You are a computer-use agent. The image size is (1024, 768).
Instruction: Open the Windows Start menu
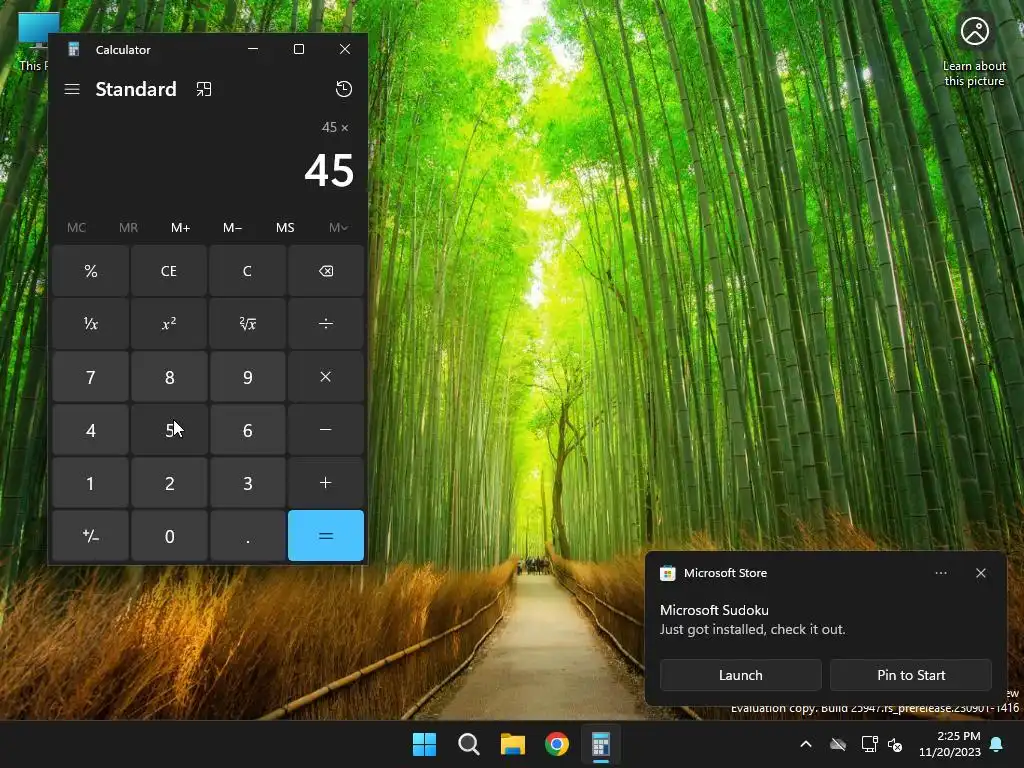coord(424,744)
